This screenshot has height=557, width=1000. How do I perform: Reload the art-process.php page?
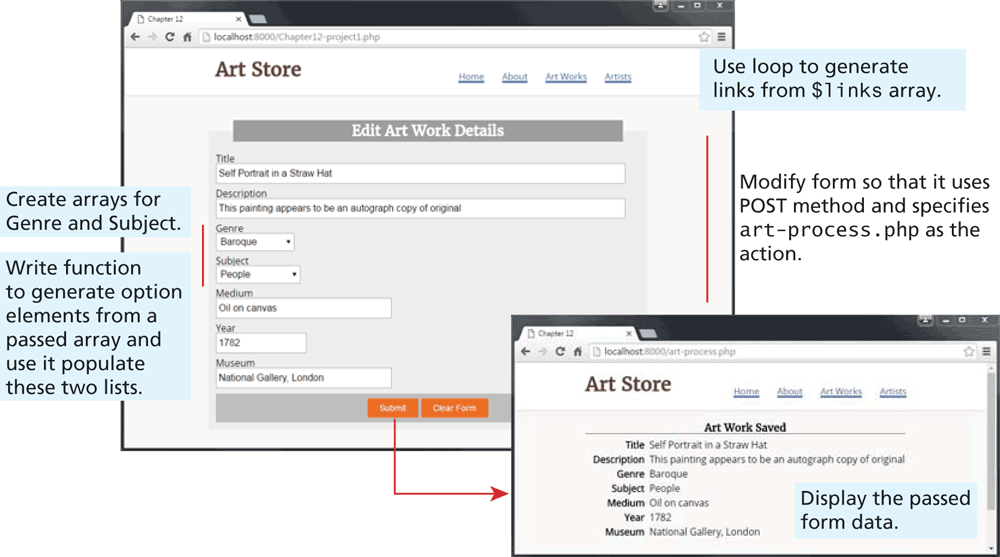point(560,352)
